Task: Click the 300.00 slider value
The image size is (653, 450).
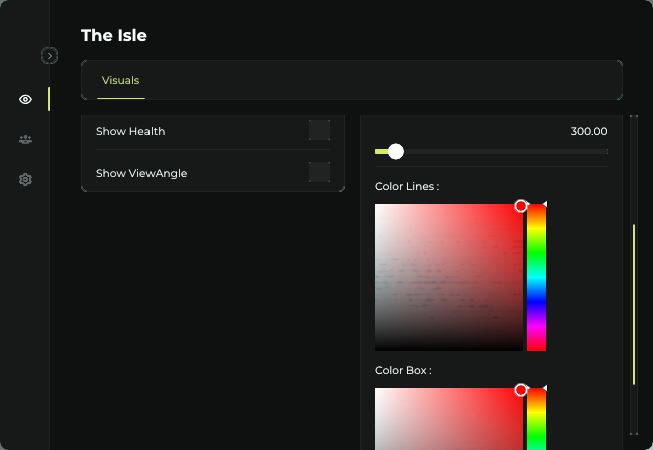Action: (x=588, y=131)
